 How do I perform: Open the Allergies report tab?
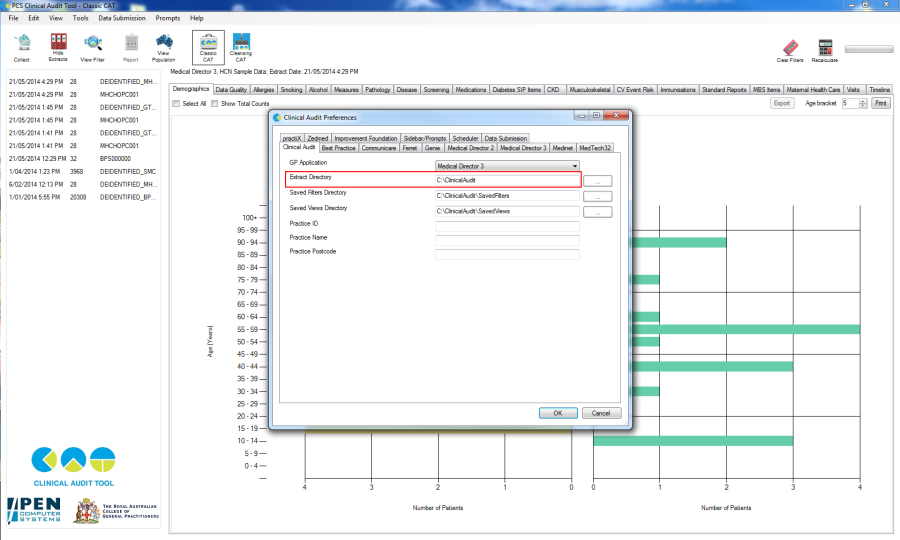[x=263, y=90]
